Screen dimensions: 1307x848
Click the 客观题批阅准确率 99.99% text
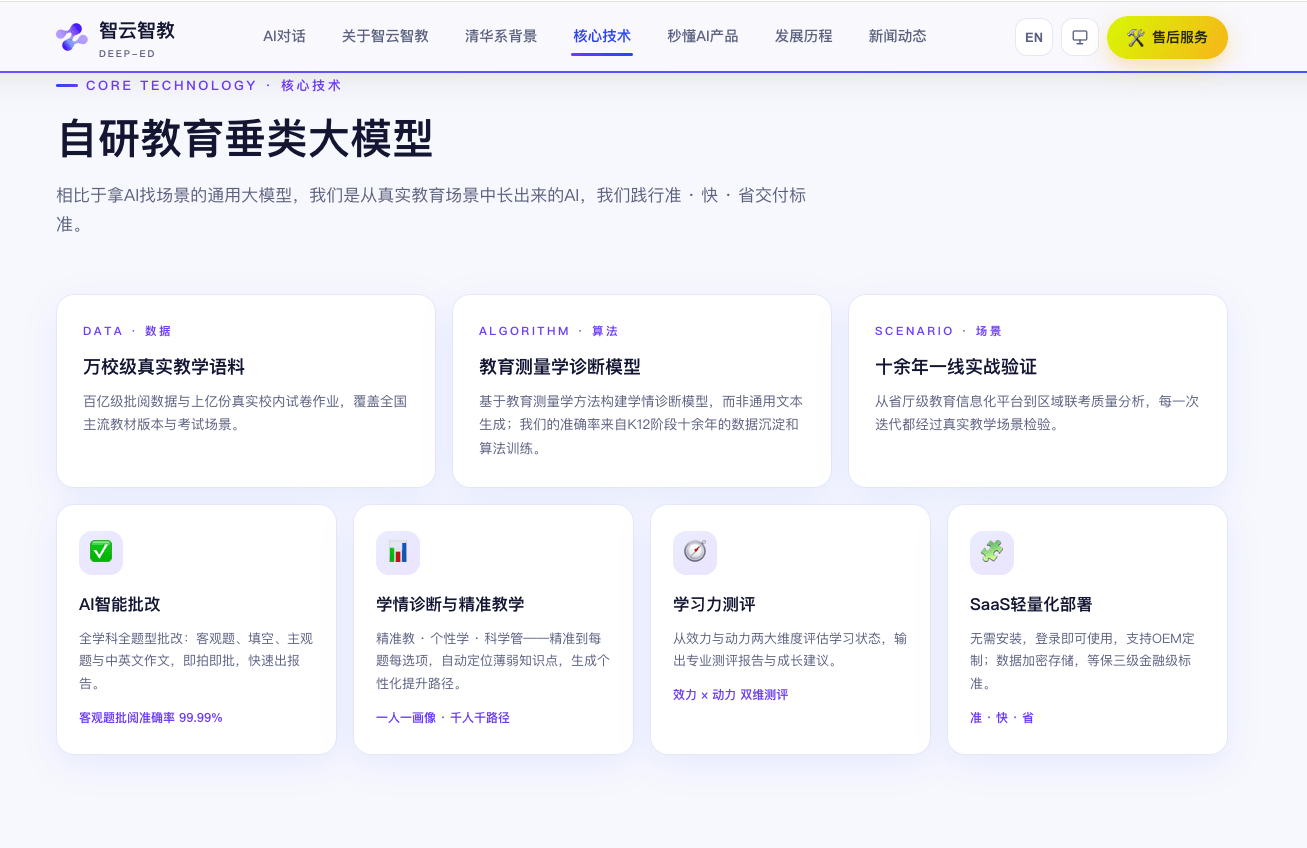[151, 718]
